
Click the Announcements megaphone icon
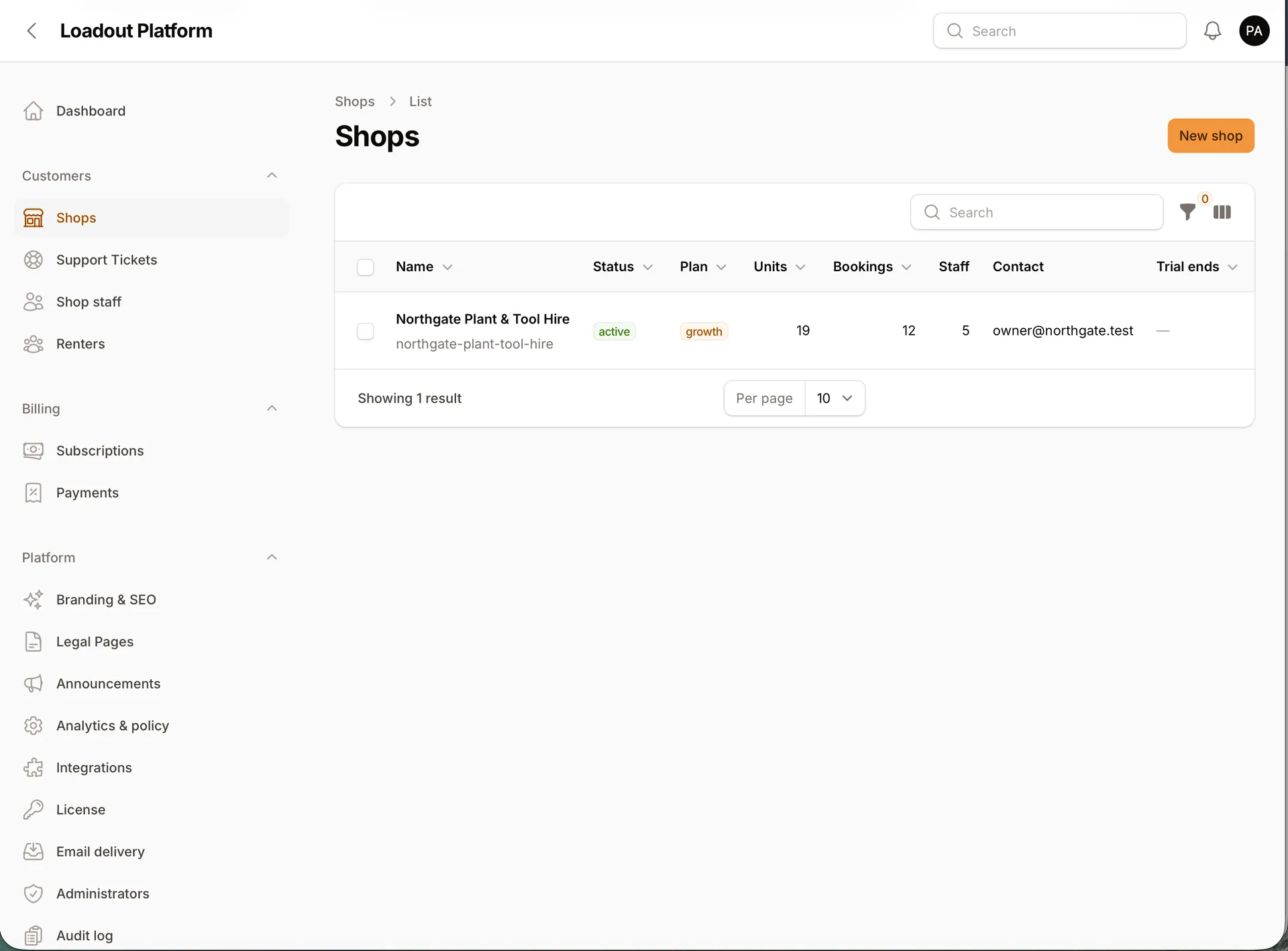[34, 683]
